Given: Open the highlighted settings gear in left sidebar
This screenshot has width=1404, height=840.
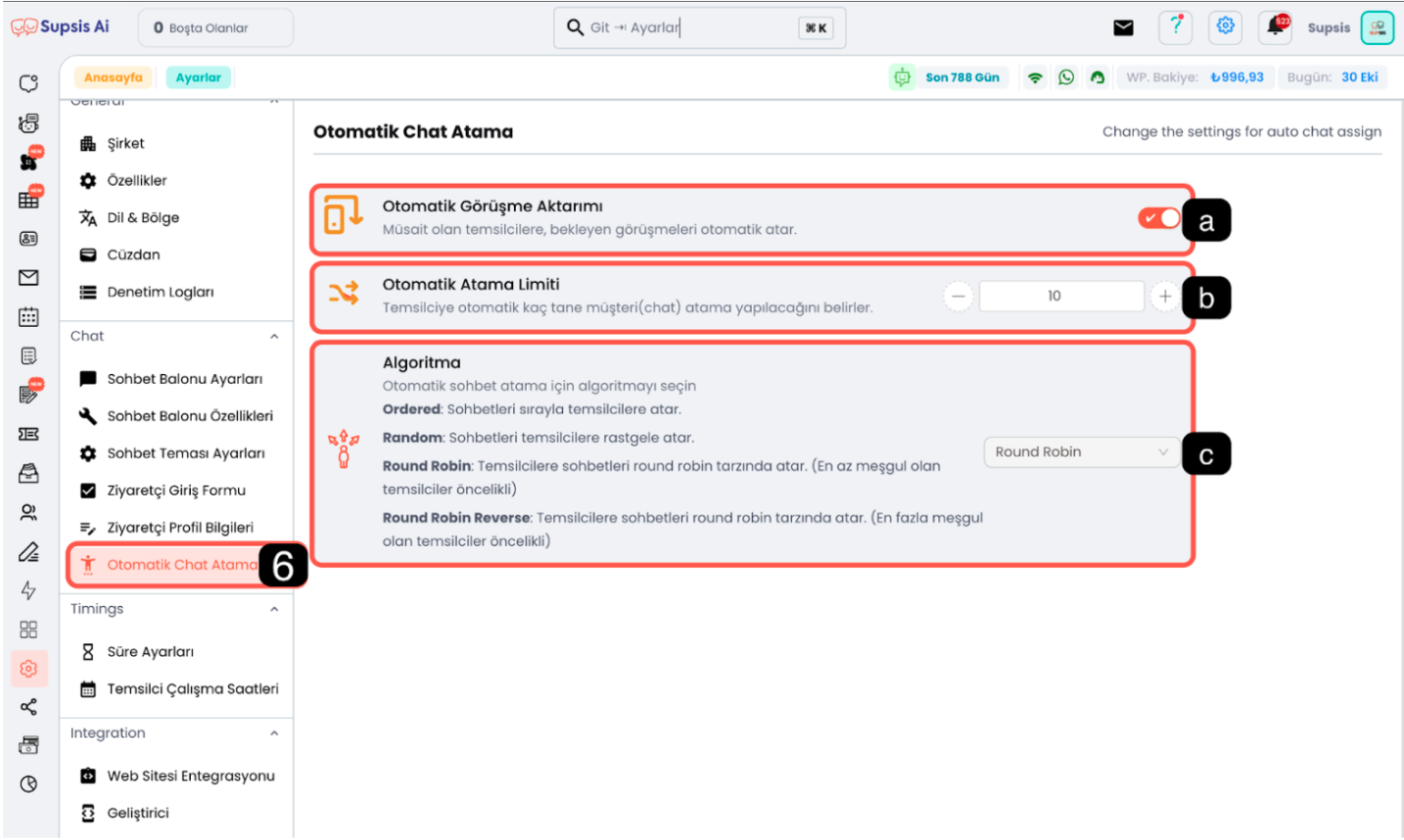Looking at the screenshot, I should coord(28,669).
